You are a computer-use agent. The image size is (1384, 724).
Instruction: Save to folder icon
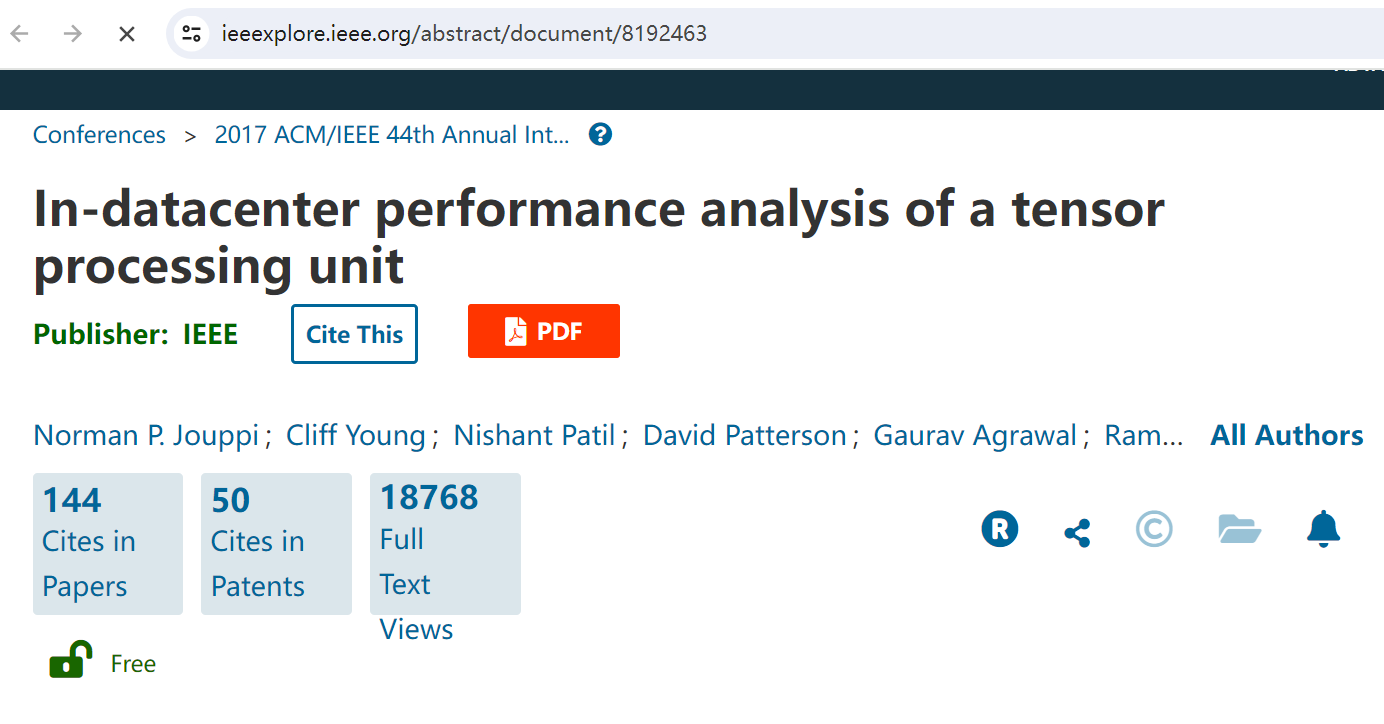tap(1240, 528)
